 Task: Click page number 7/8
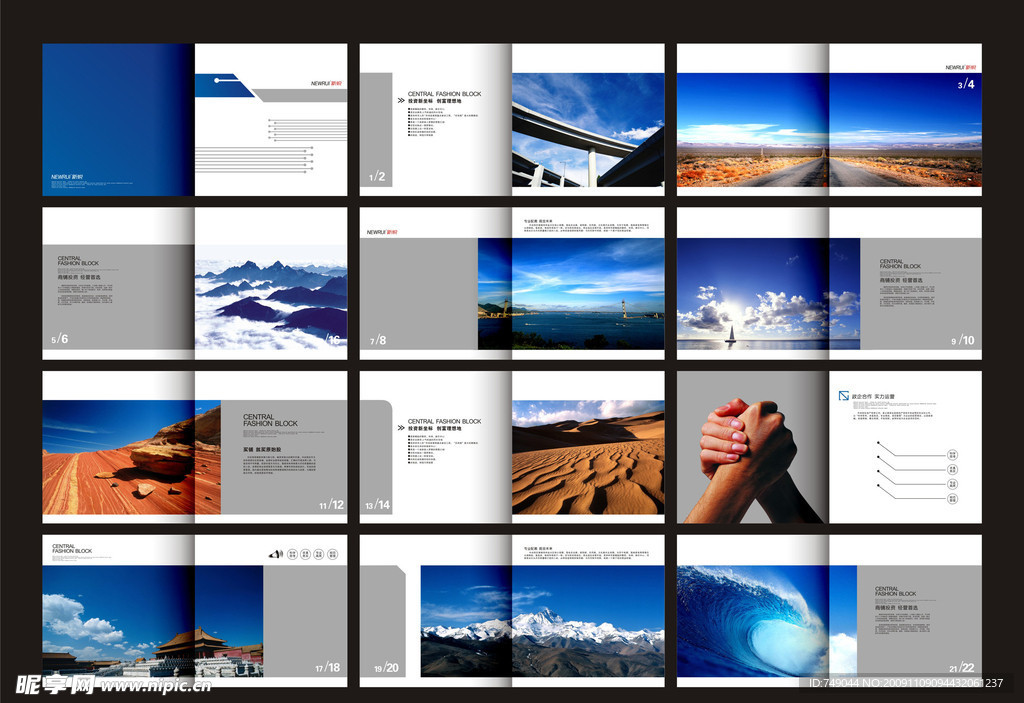tap(378, 340)
